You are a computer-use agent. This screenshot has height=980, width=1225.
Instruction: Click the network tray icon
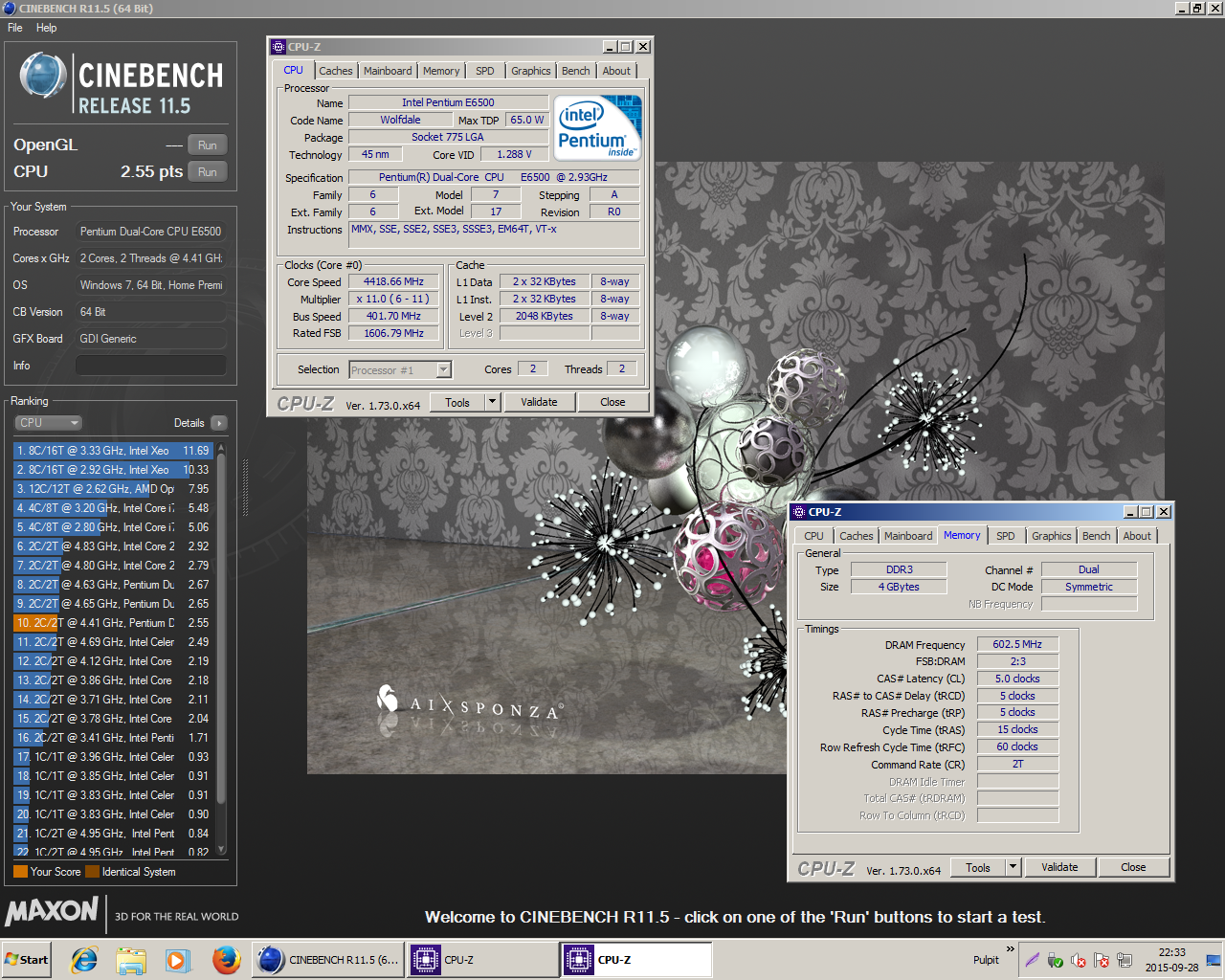click(x=1125, y=960)
